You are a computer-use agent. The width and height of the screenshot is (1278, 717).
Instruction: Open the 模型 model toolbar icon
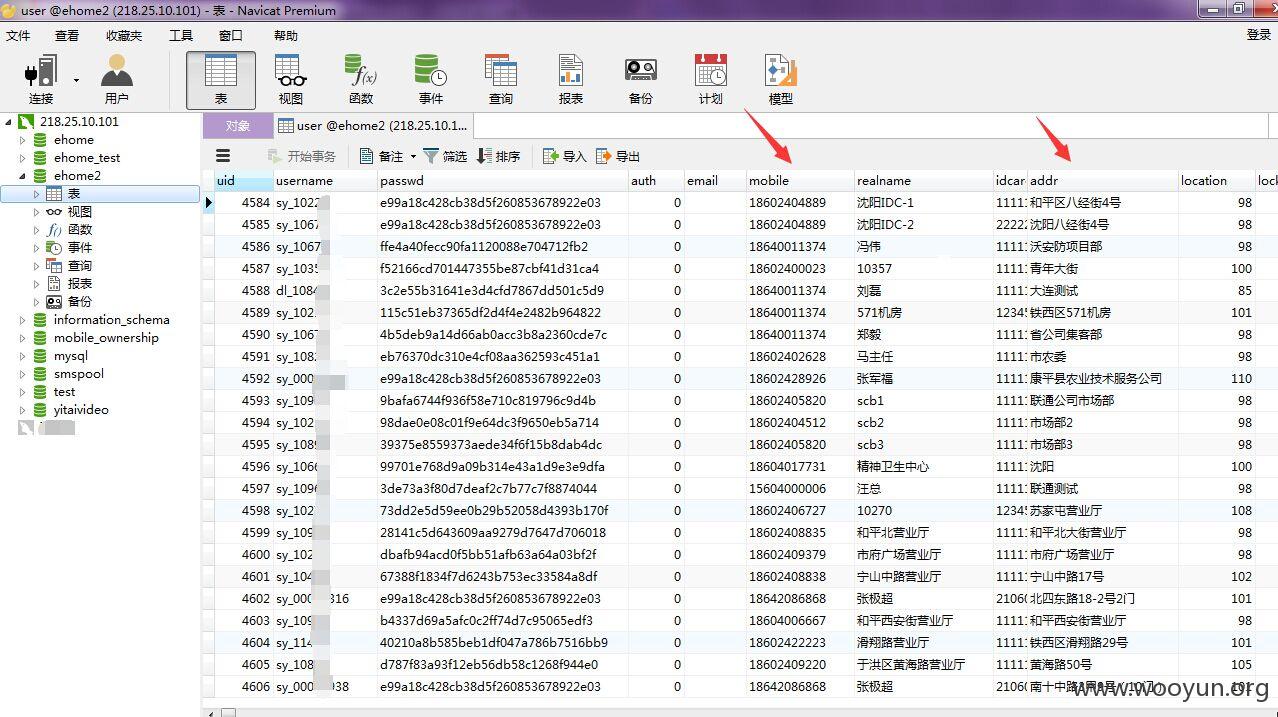[781, 80]
